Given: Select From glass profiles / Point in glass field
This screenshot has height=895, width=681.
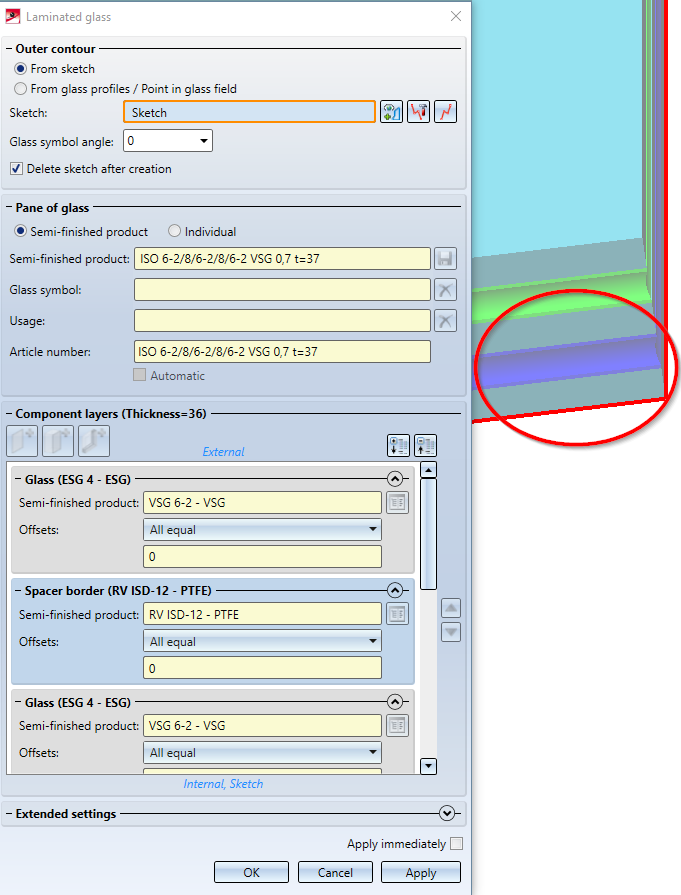Looking at the screenshot, I should coord(21,89).
